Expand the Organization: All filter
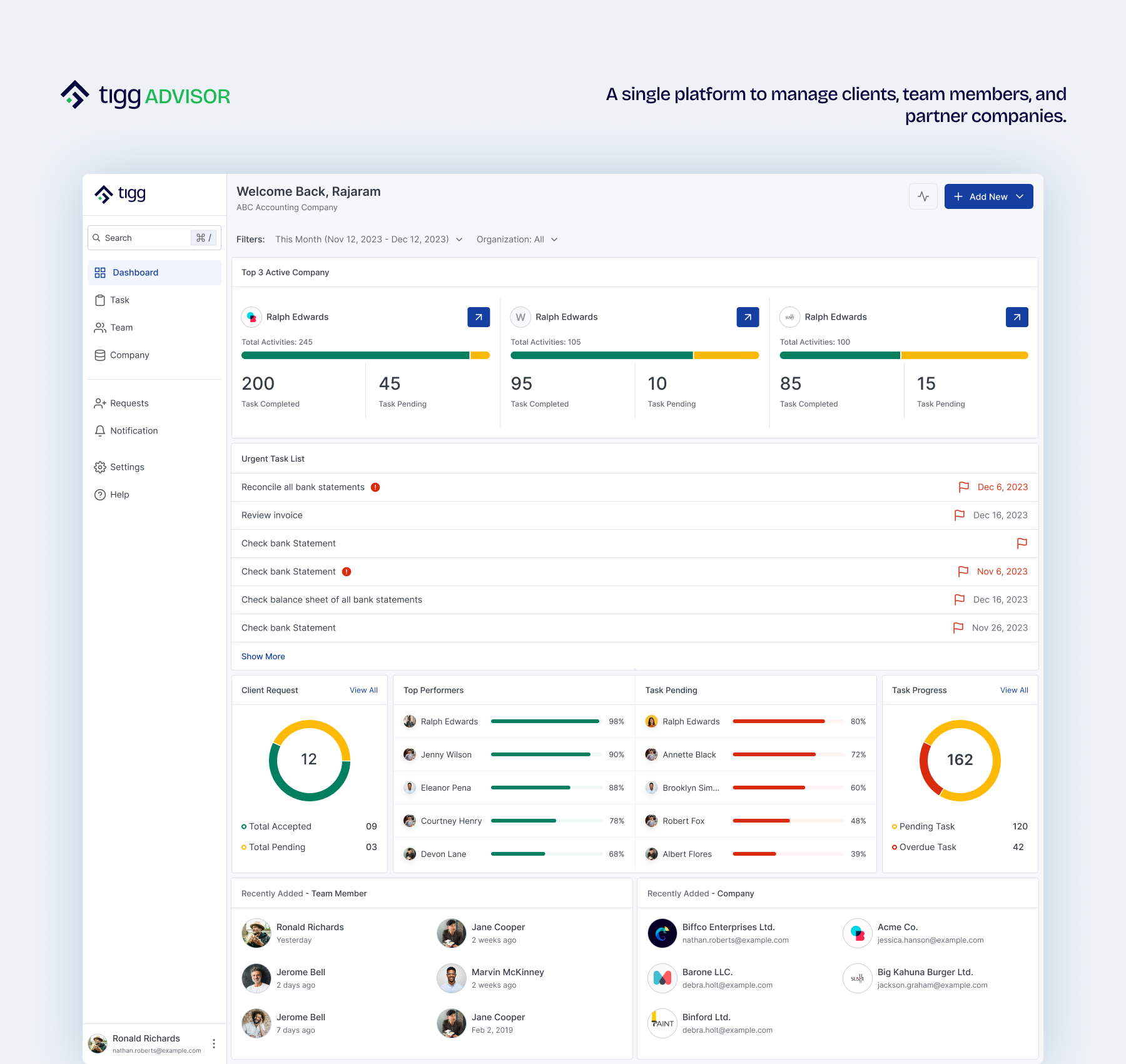 pos(517,240)
